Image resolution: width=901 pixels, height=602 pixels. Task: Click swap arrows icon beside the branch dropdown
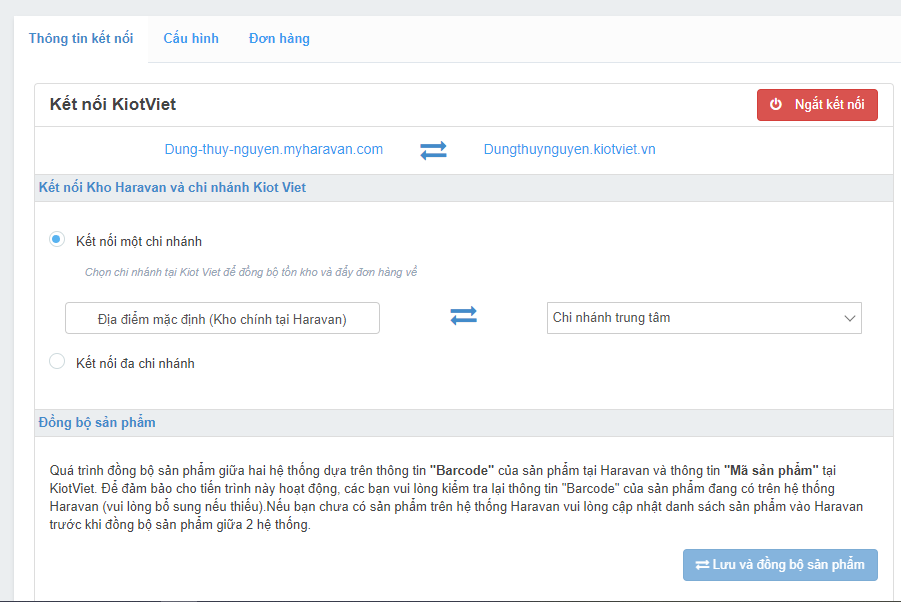[x=463, y=316]
